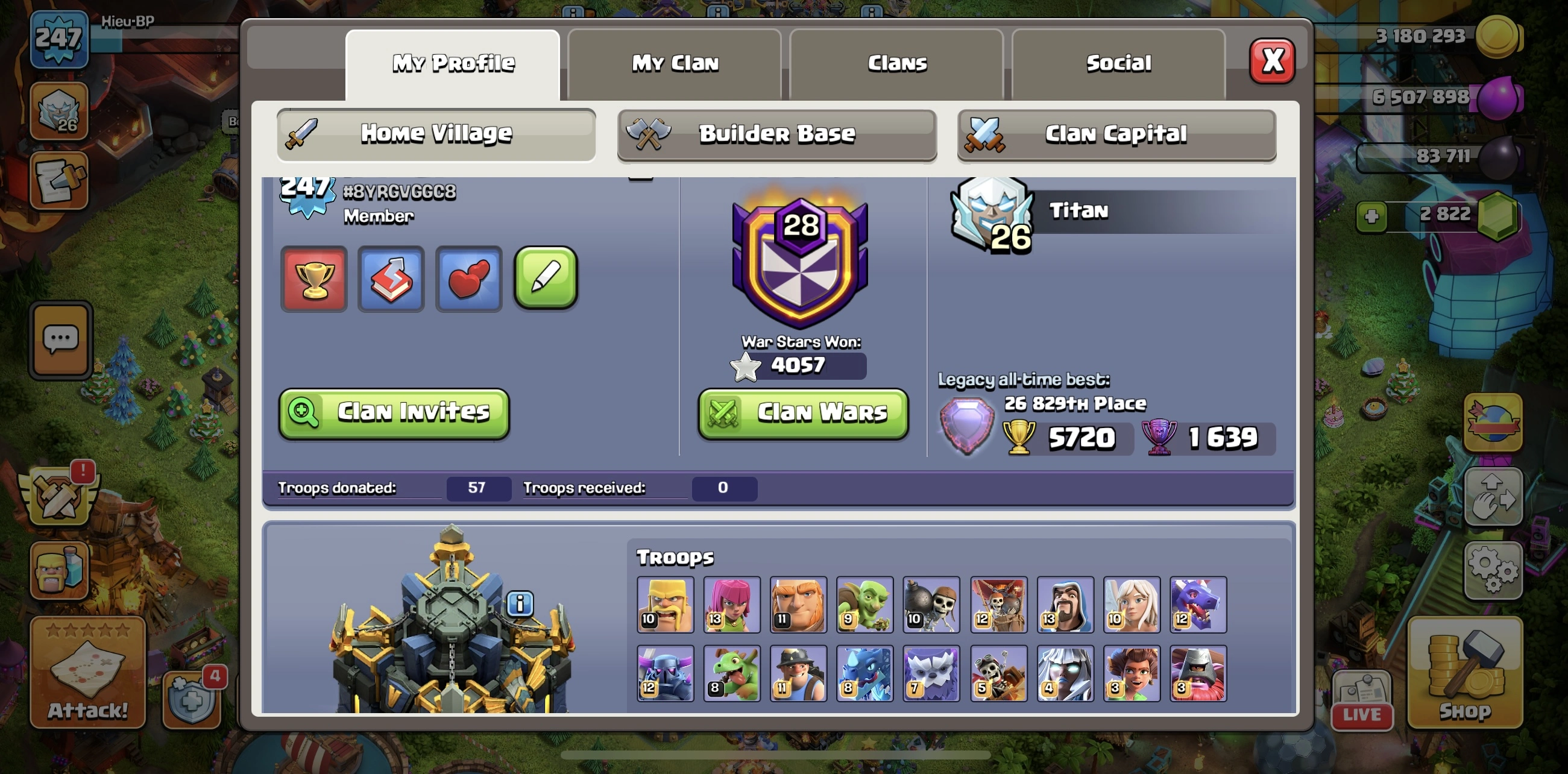Select the Wizard troop thumbnail

point(1065,604)
